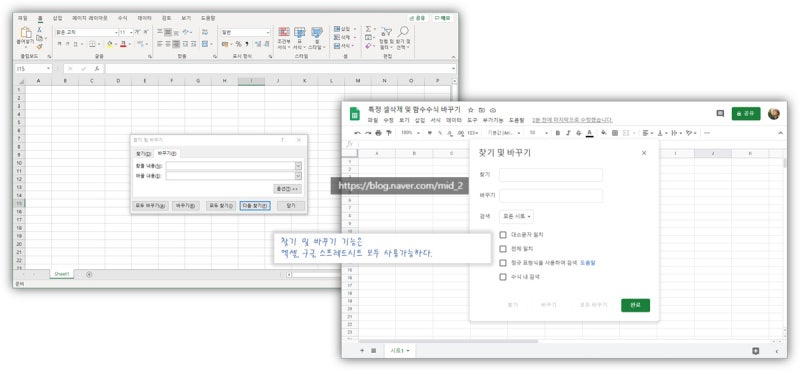Viewport: 800px width, 371px height.
Task: Expand the Excel Name Box dropdown
Action: [49, 68]
